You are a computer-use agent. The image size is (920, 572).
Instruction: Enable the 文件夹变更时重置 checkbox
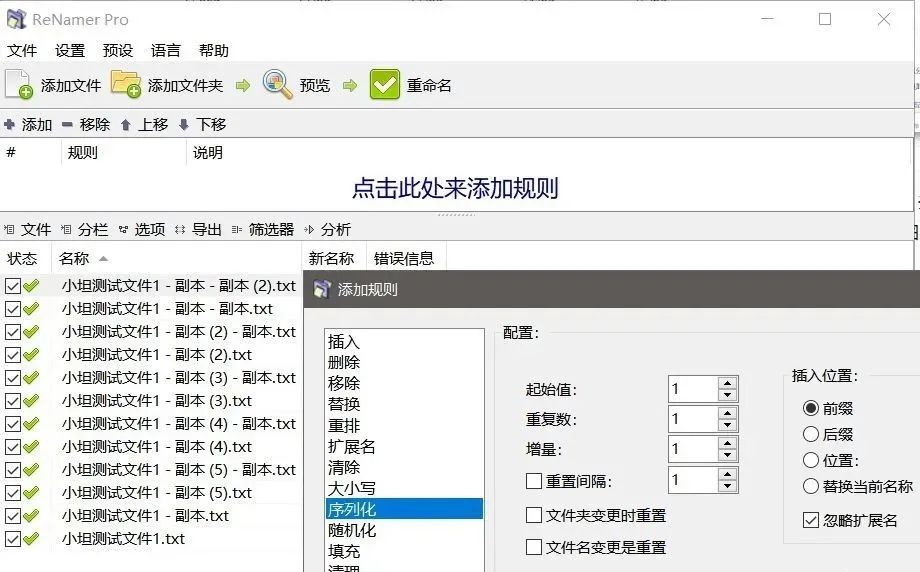534,515
